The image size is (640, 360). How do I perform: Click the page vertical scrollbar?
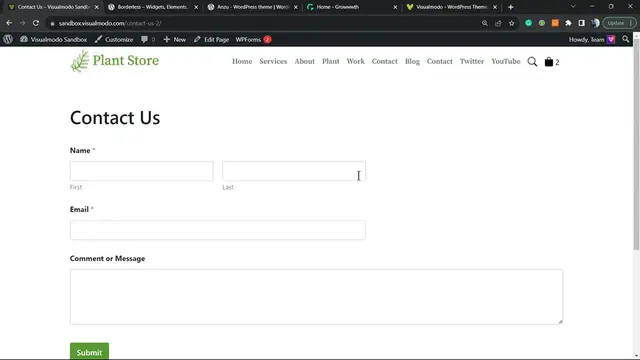click(636, 145)
